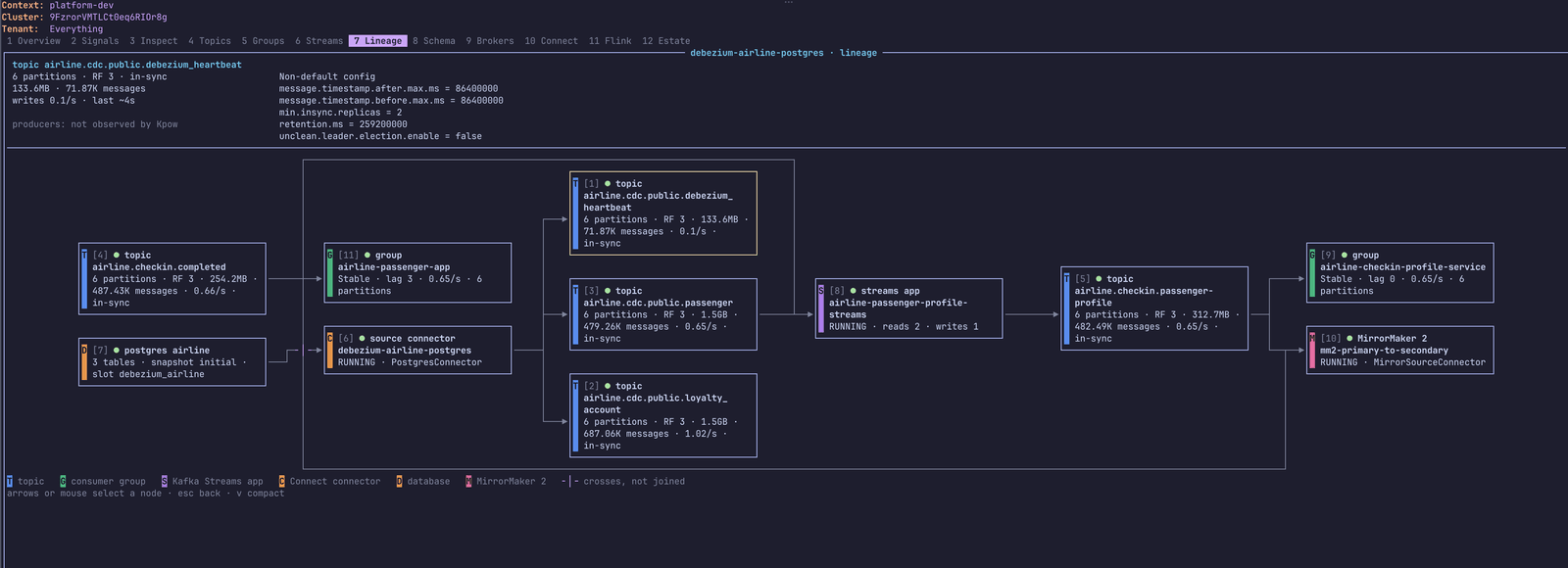Open the 3 Inspect tab

click(x=154, y=41)
